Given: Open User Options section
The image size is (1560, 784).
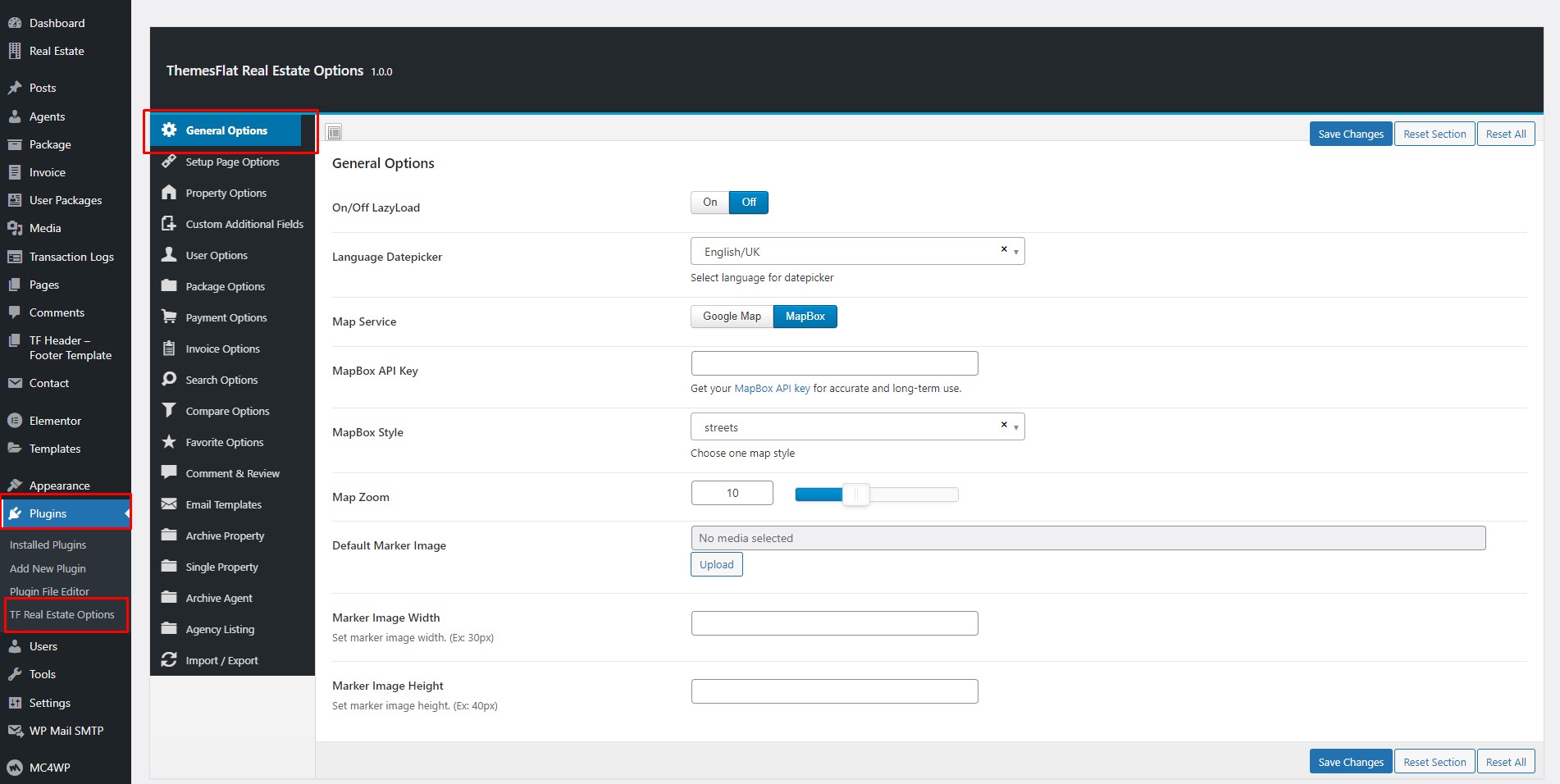Looking at the screenshot, I should 232,255.
